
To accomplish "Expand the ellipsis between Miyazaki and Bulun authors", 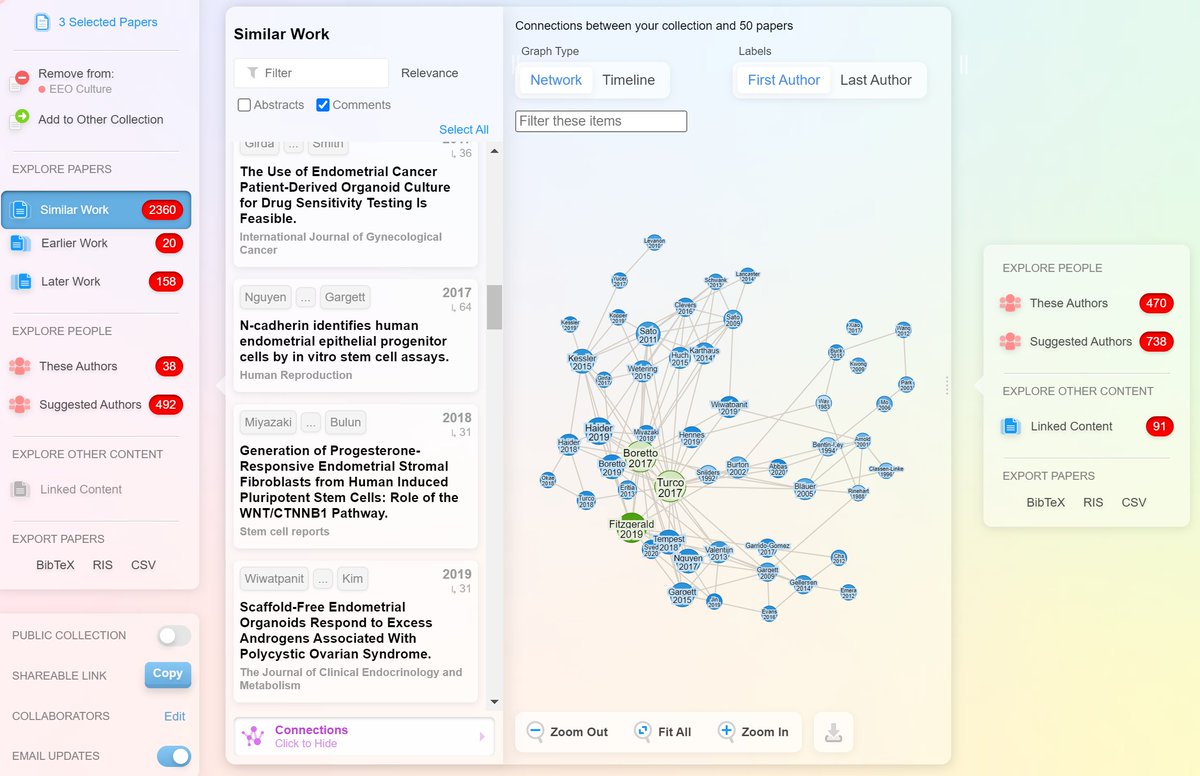I will pyautogui.click(x=313, y=422).
